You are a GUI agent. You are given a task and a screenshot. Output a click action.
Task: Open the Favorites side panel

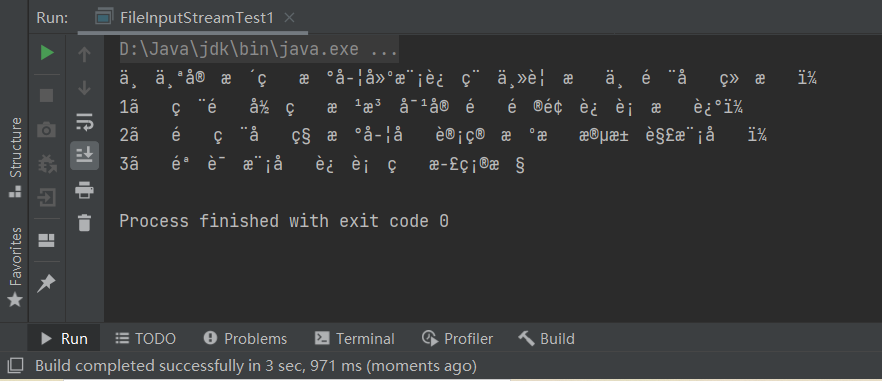(x=15, y=267)
